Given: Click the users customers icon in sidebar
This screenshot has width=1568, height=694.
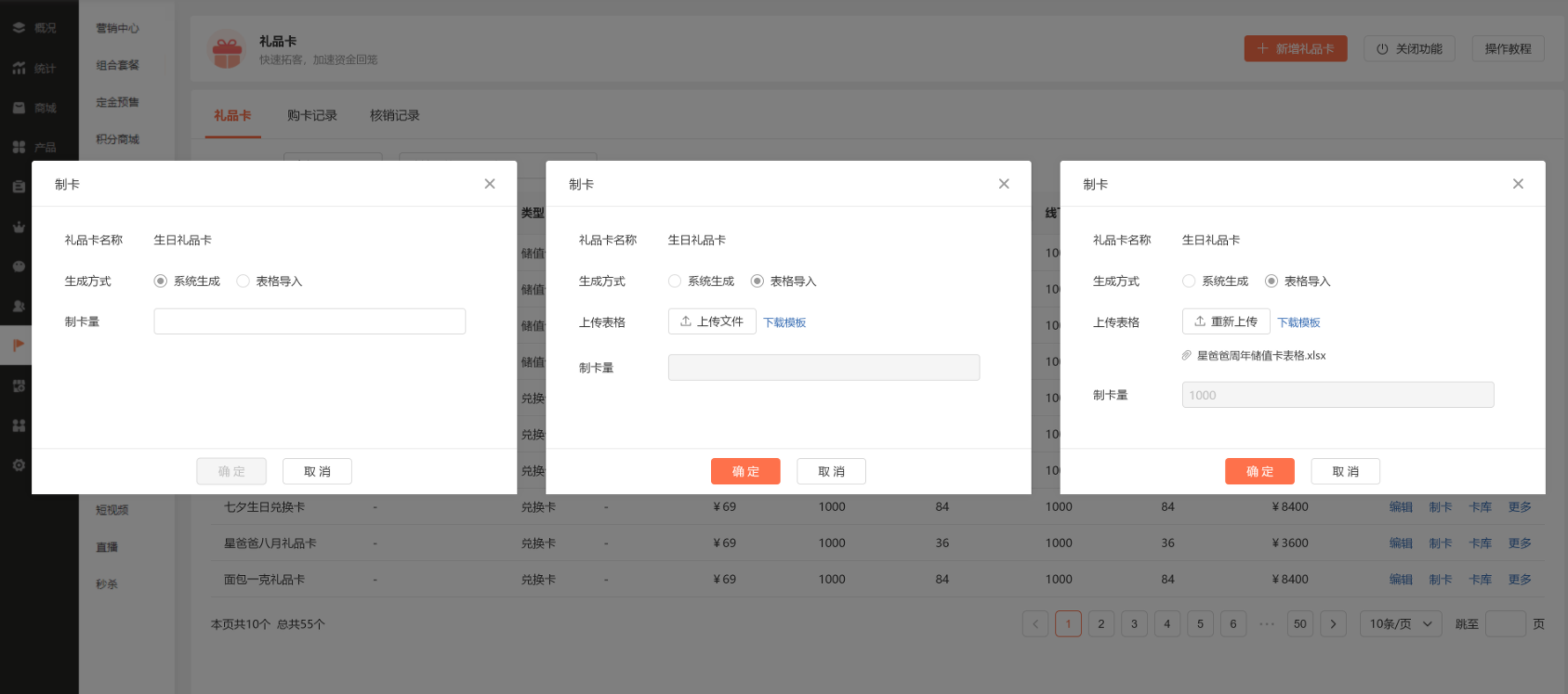Looking at the screenshot, I should click(19, 306).
